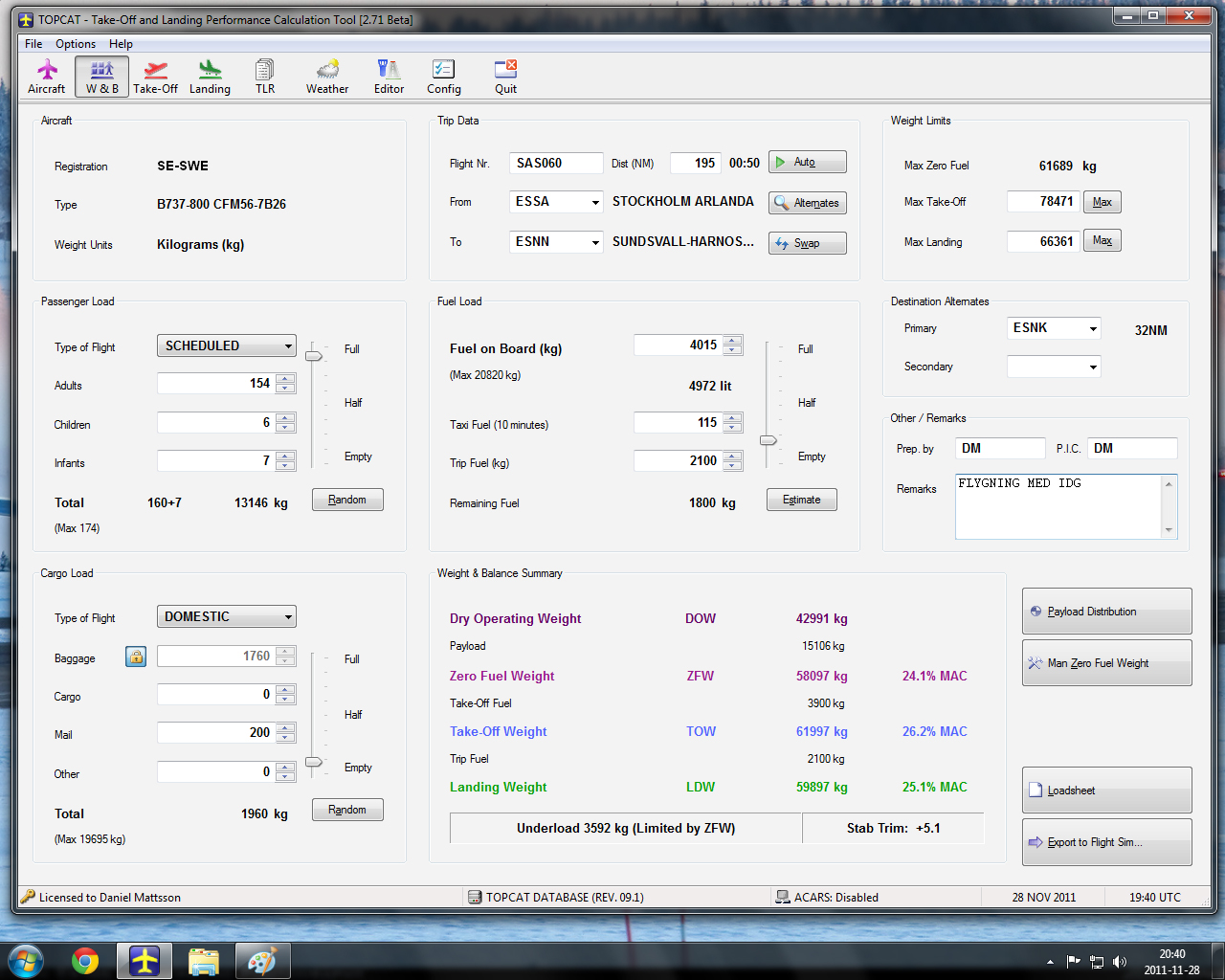Increase the Cargo weight value

pos(285,690)
